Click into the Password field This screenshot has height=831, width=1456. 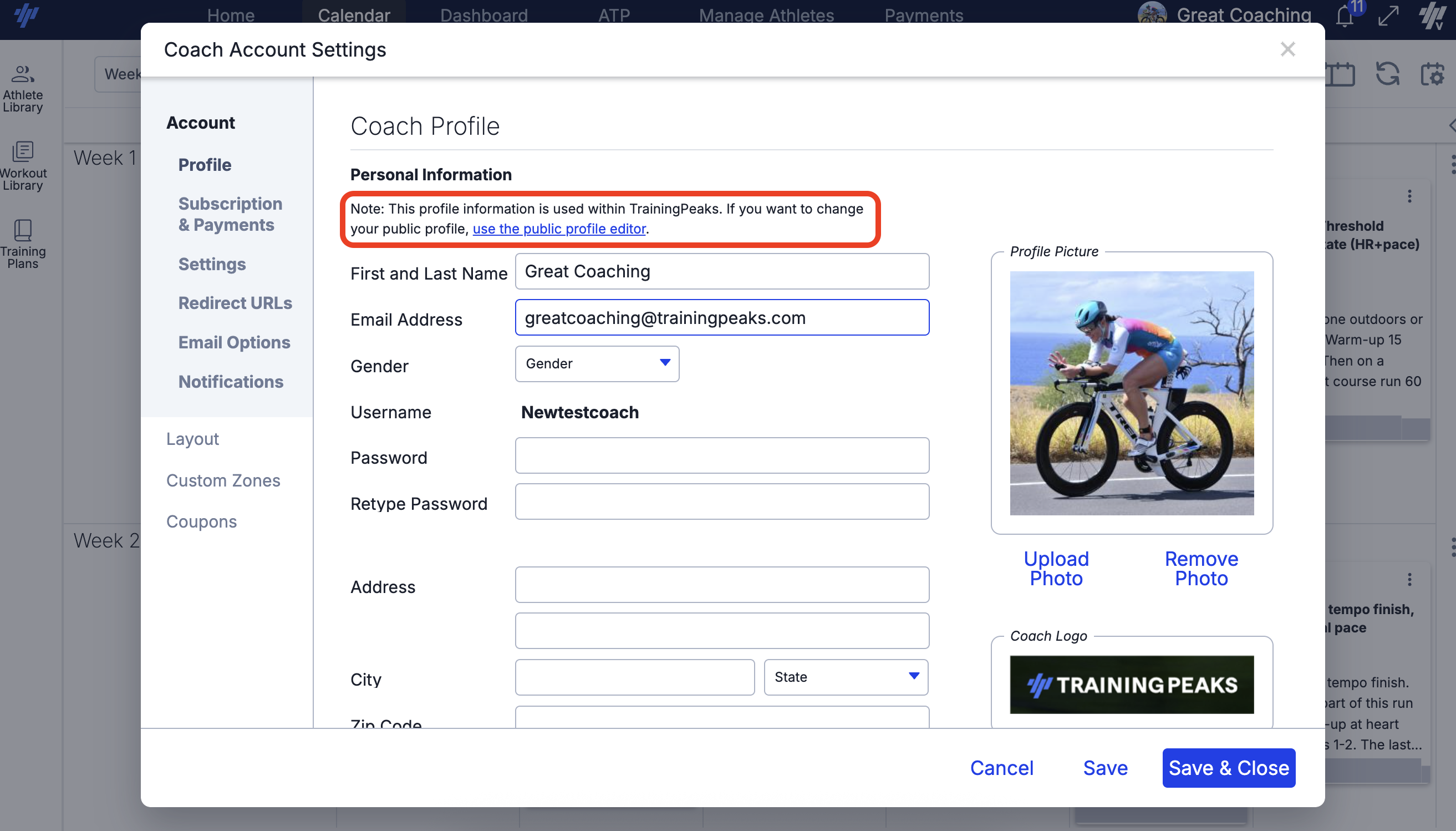point(721,455)
